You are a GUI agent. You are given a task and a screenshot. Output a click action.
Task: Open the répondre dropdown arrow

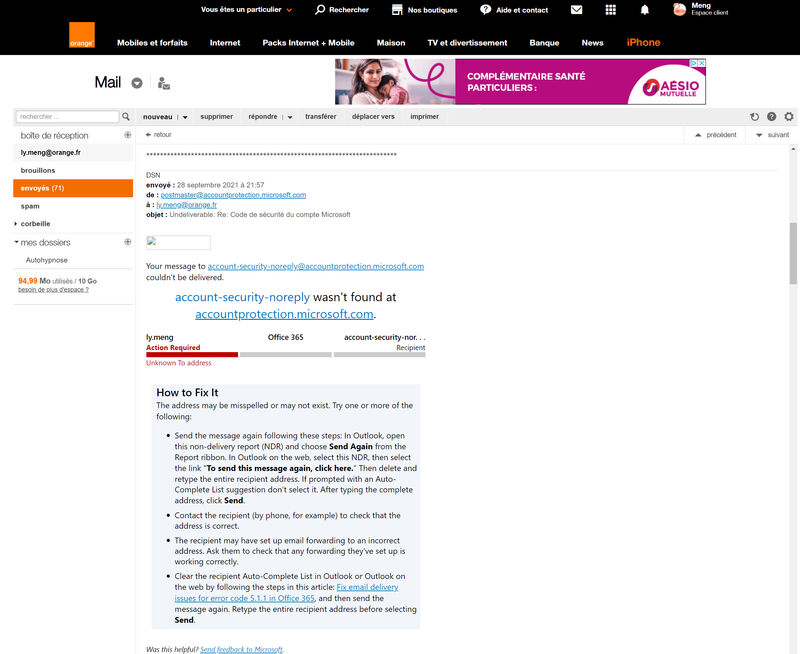(x=290, y=117)
